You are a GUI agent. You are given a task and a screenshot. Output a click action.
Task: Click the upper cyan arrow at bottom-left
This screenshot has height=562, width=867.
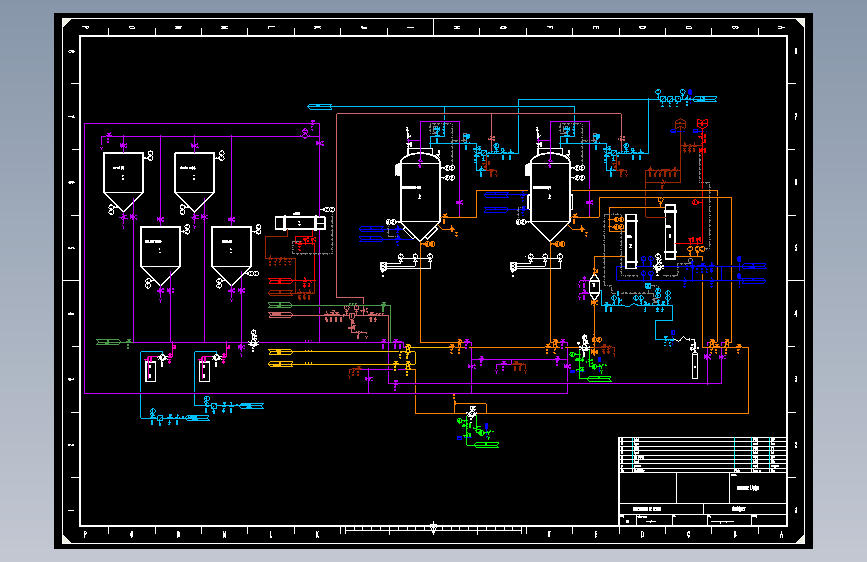[x=252, y=406]
